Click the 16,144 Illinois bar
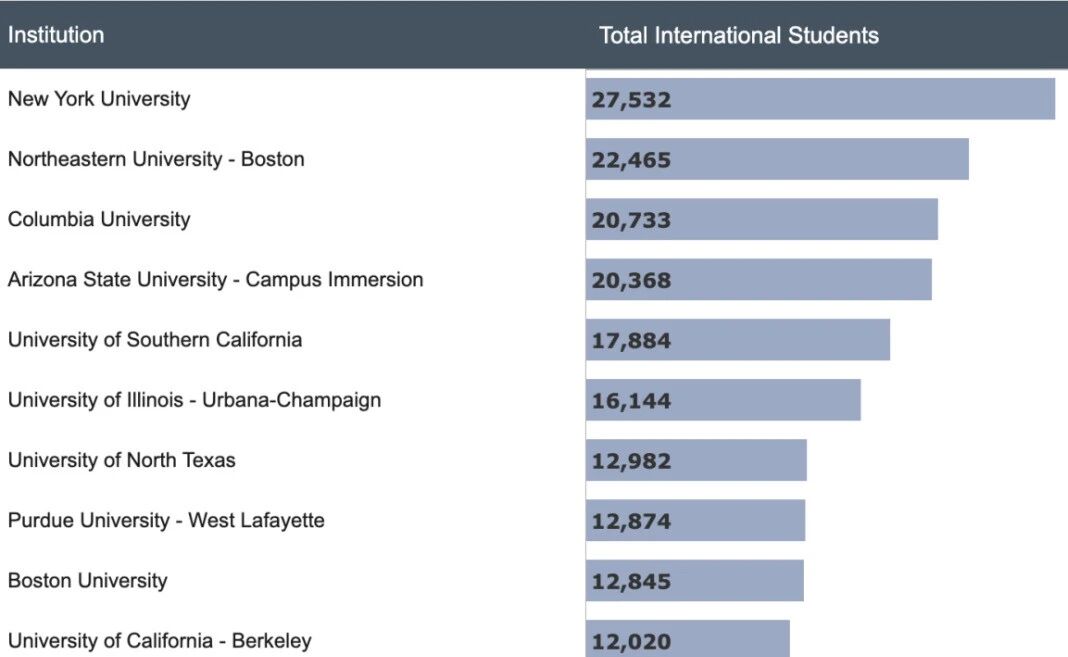The height and width of the screenshot is (657, 1068). pos(723,400)
